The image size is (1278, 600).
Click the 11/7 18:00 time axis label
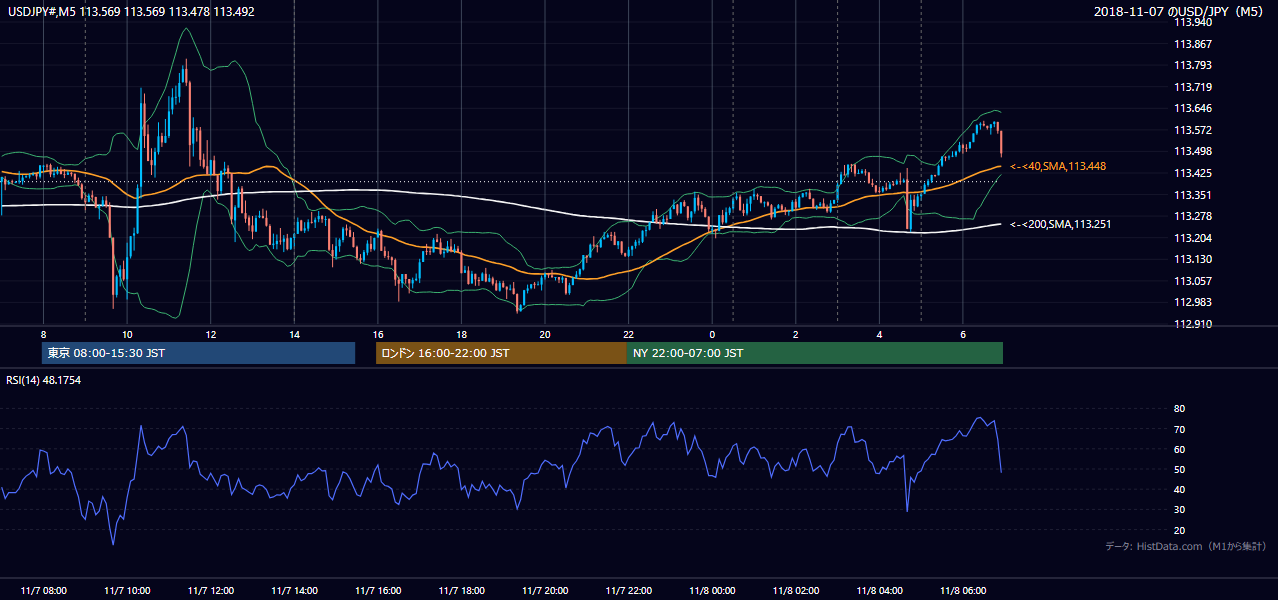point(461,591)
